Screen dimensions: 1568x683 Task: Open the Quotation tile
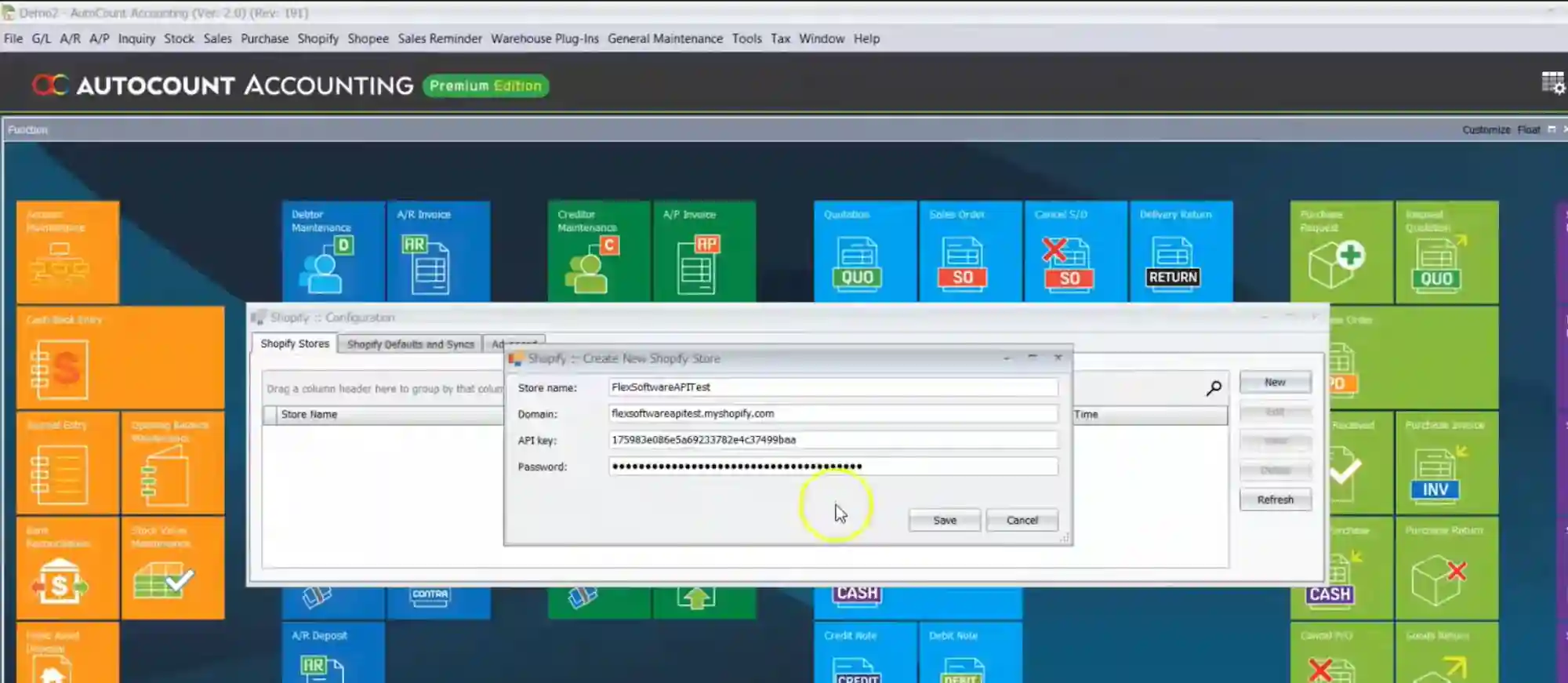coord(865,252)
